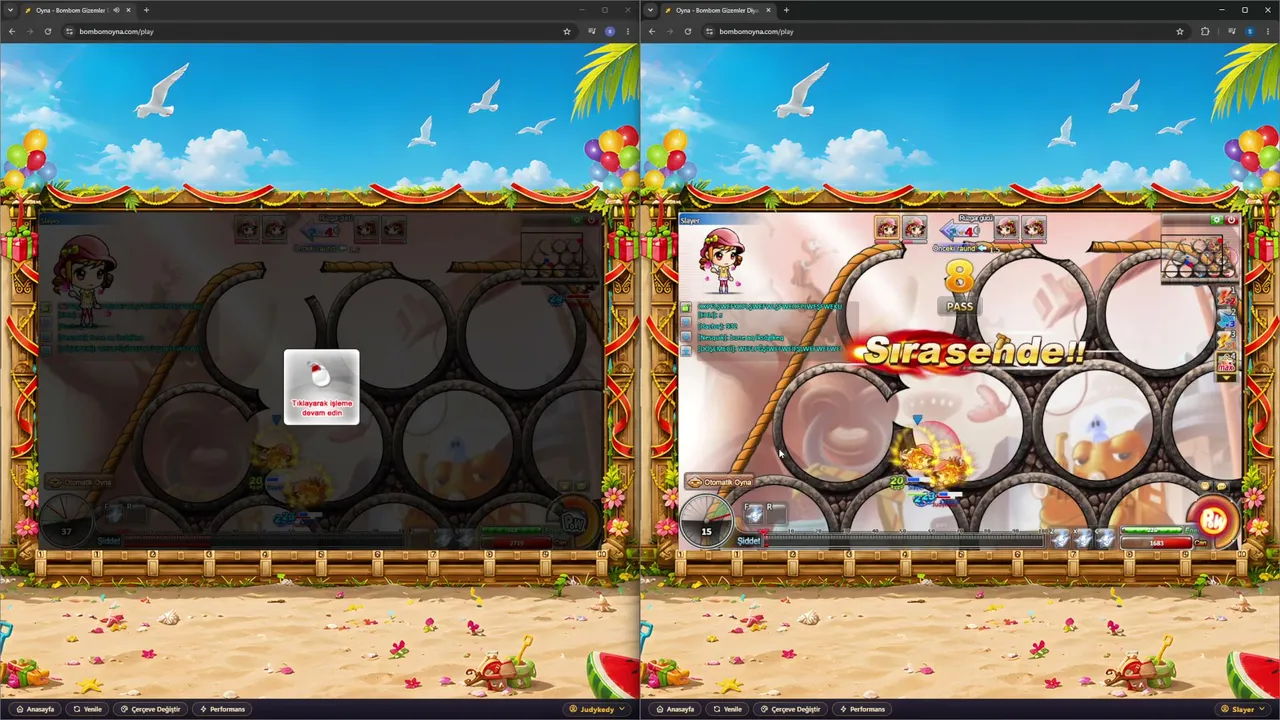Click the third chat filter icon in right game
The image size is (1280, 720).
[686, 337]
